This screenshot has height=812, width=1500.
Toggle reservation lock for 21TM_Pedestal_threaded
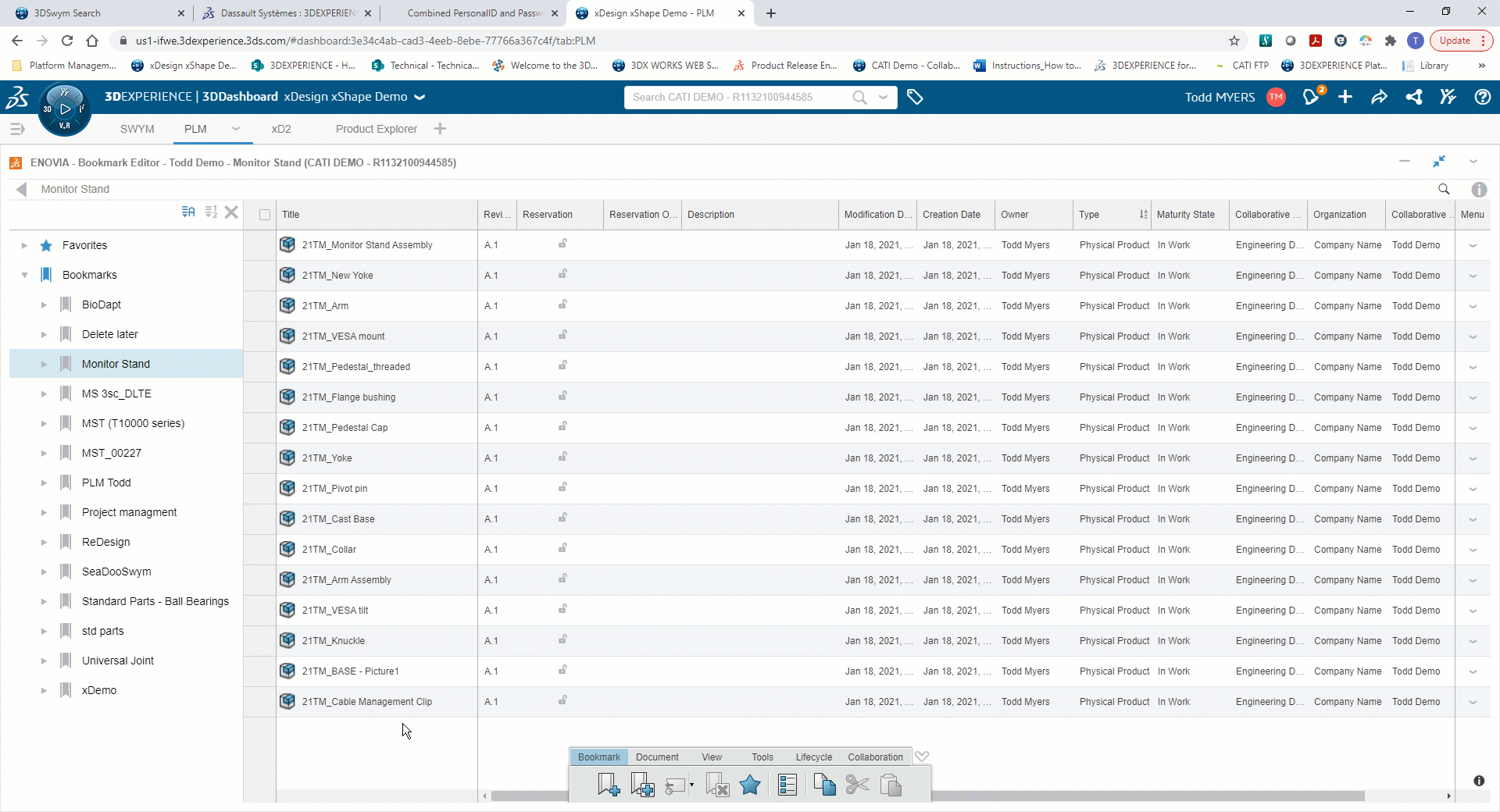tap(562, 365)
